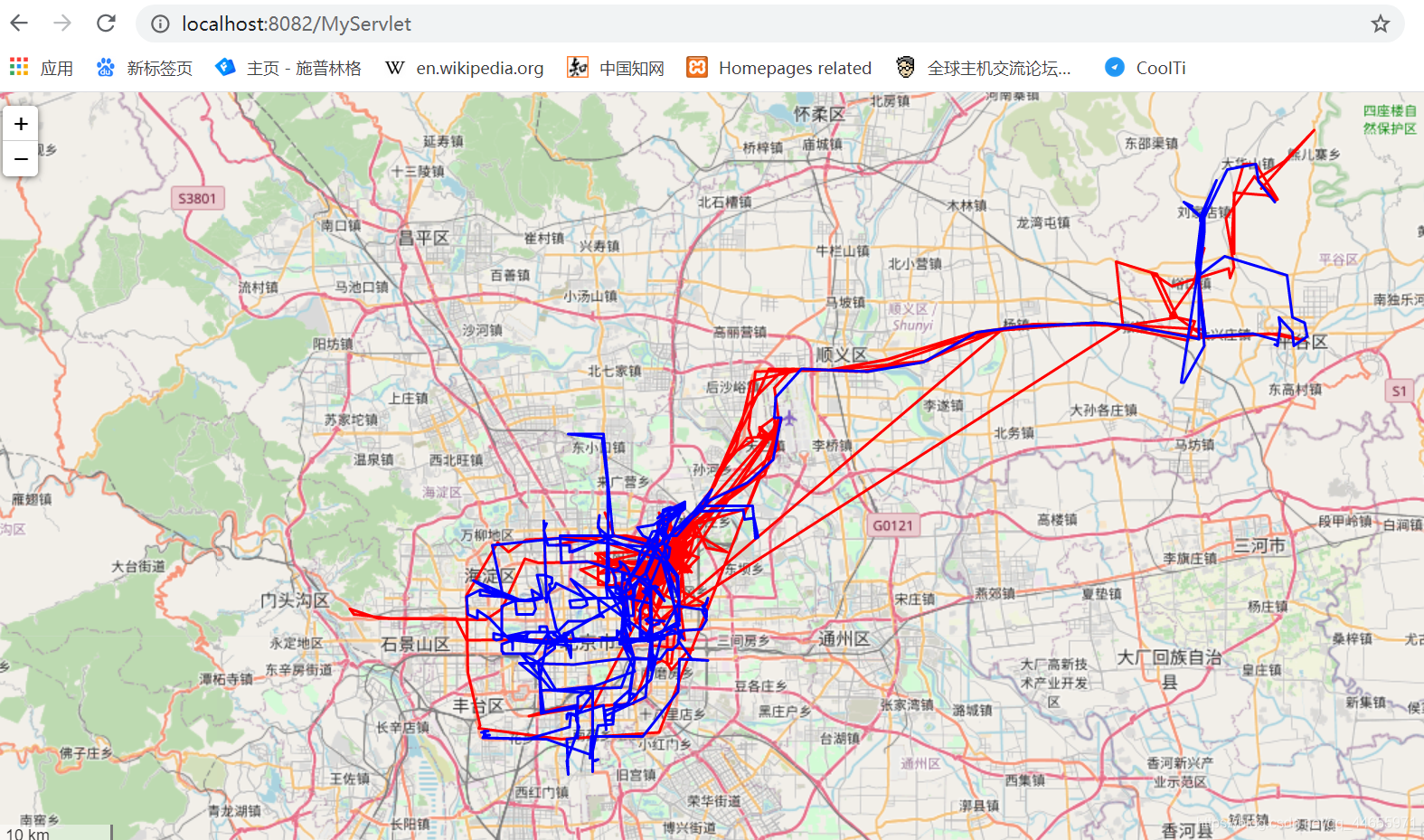Image resolution: width=1424 pixels, height=840 pixels.
Task: Open the 全球主机交流论坛 bookmark
Action: (x=984, y=68)
